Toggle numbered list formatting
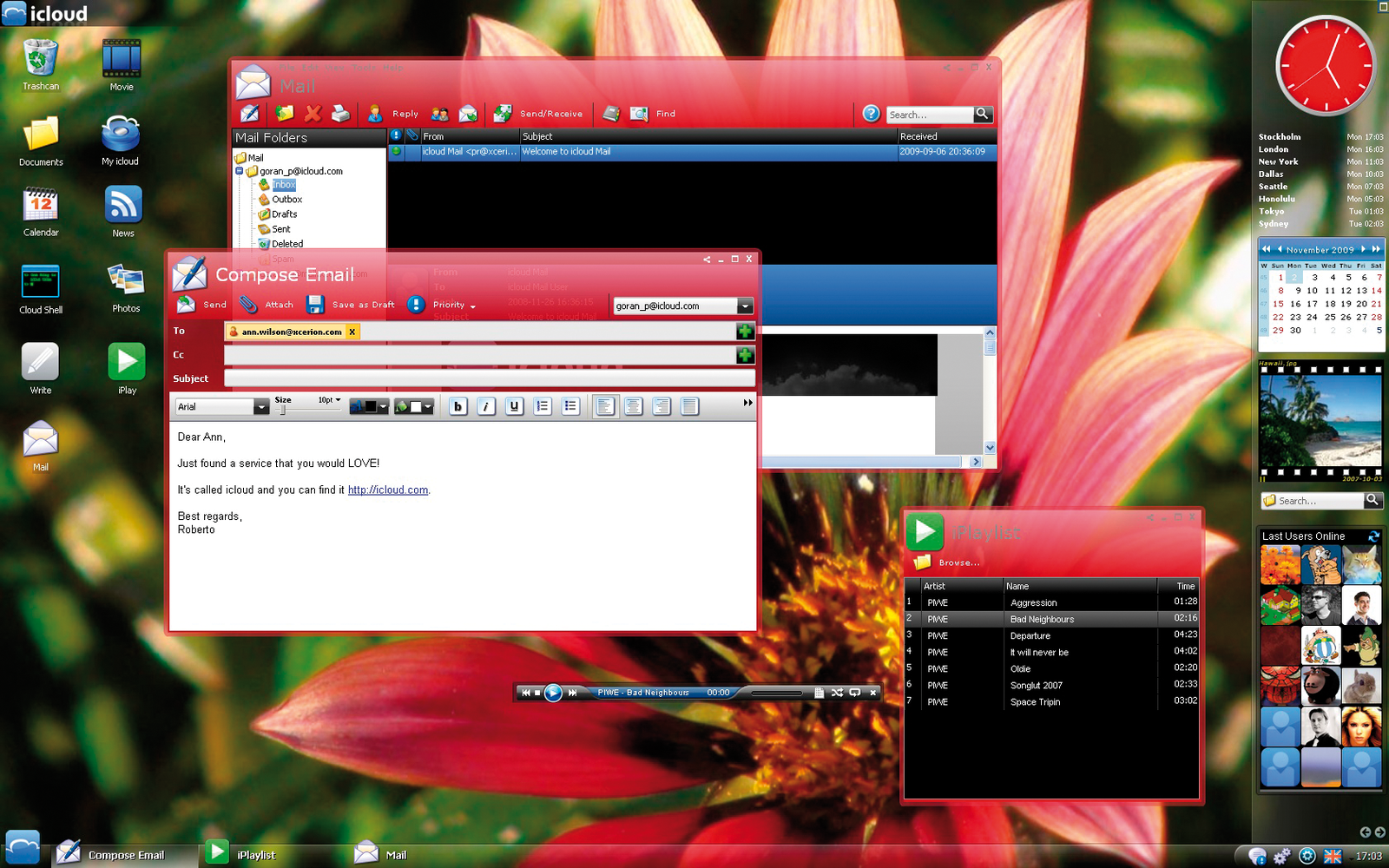The width and height of the screenshot is (1389, 868). coord(543,406)
